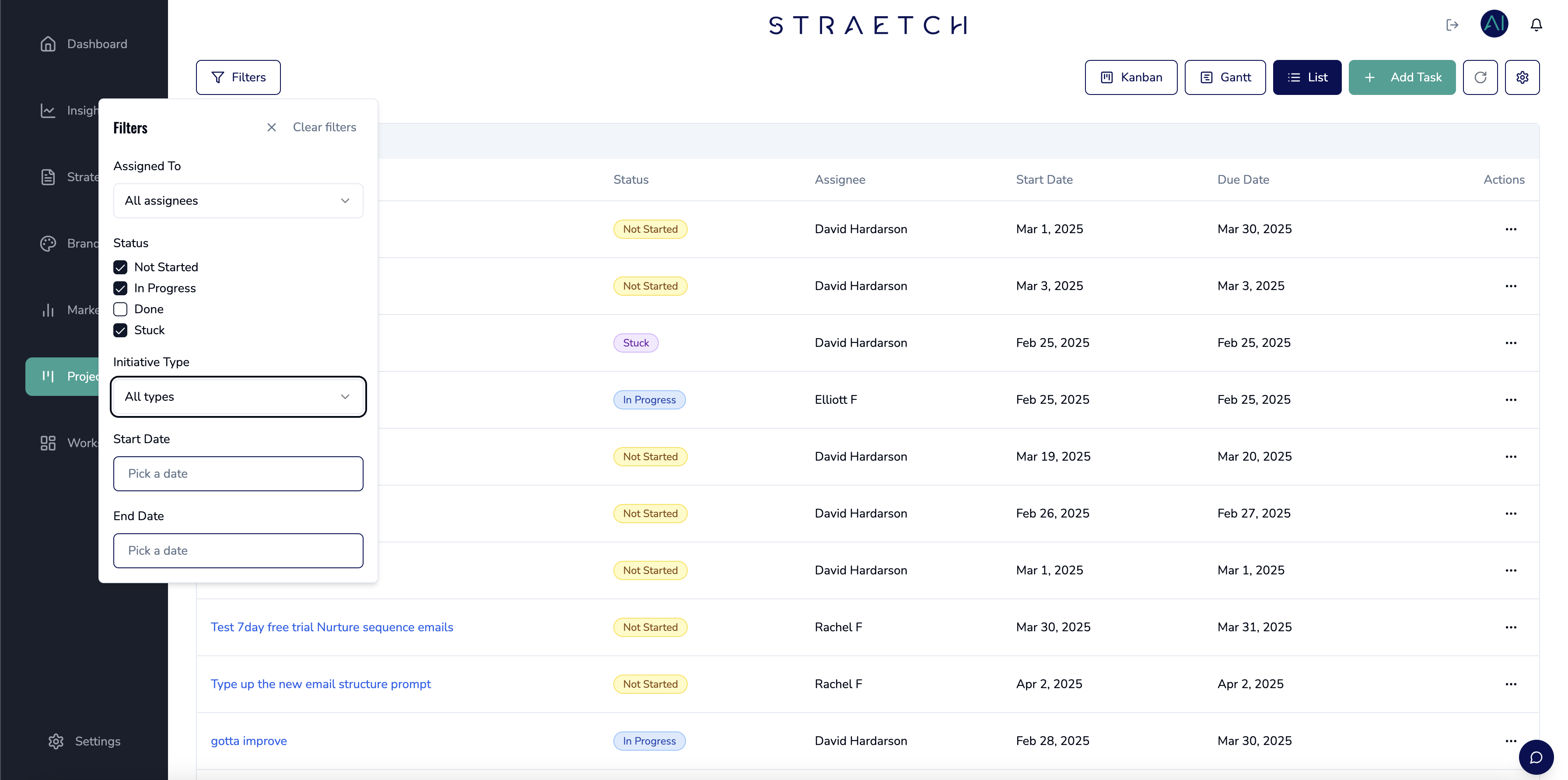Close the Filters panel with X
Viewport: 1568px width, 780px height.
[x=272, y=127]
